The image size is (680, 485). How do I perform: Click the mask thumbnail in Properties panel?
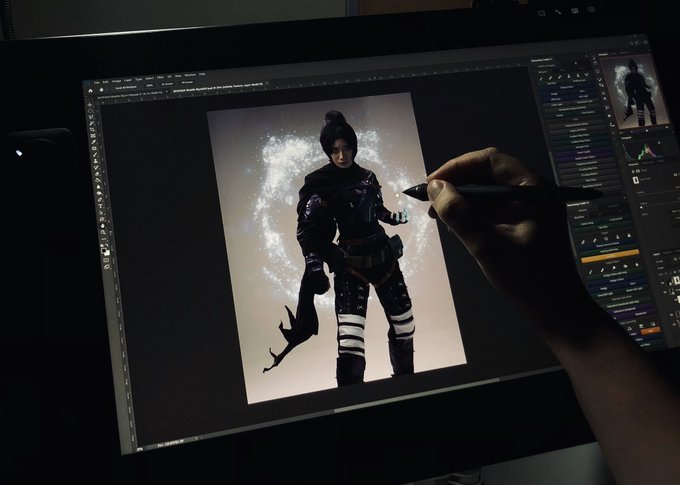click(x=636, y=180)
